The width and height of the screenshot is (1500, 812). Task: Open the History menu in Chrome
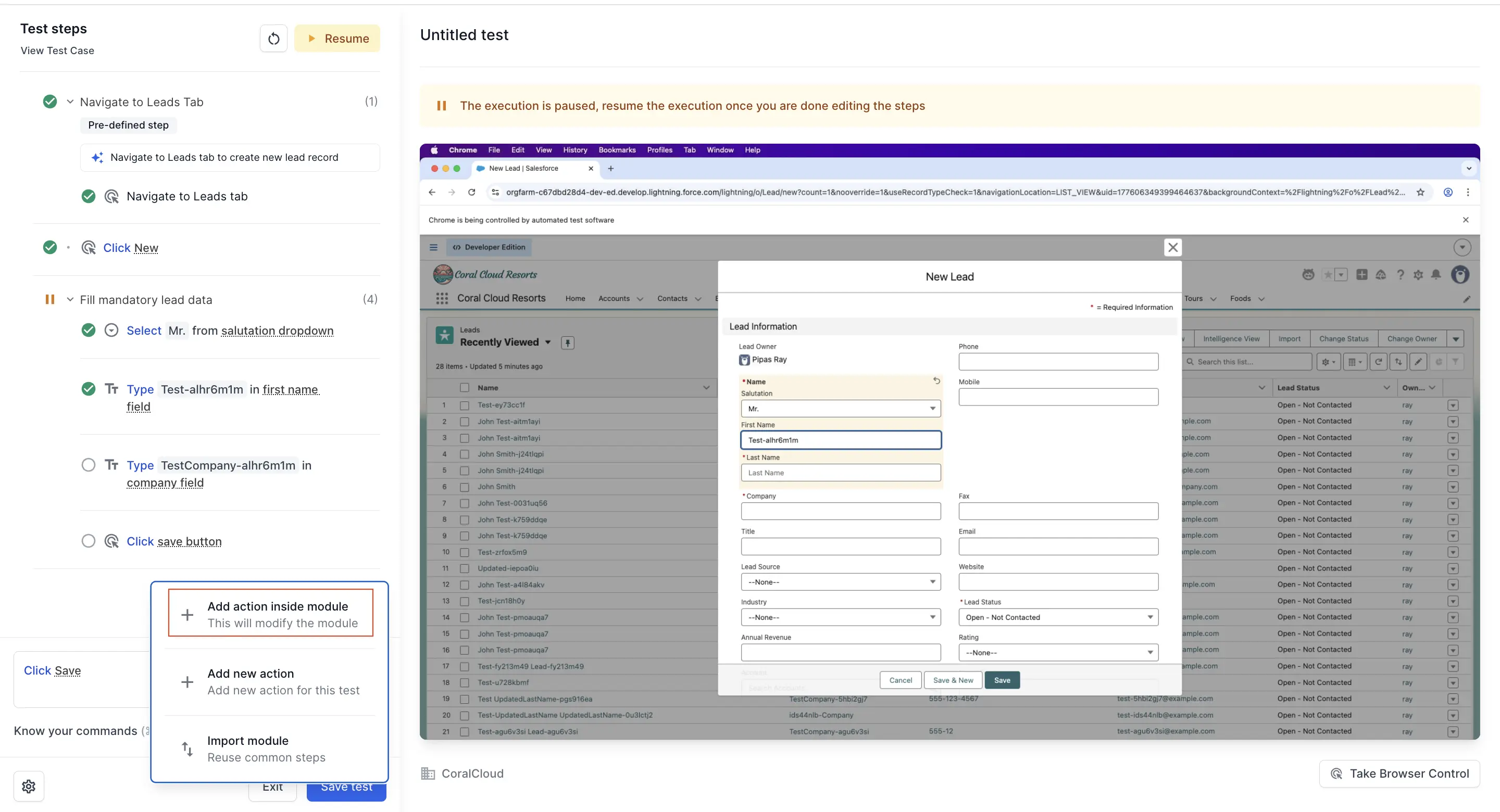click(574, 149)
